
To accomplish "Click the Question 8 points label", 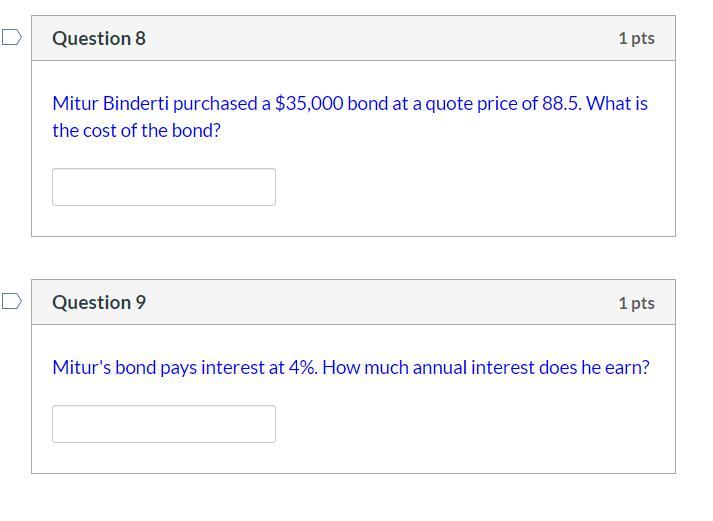I will pyautogui.click(x=636, y=38).
